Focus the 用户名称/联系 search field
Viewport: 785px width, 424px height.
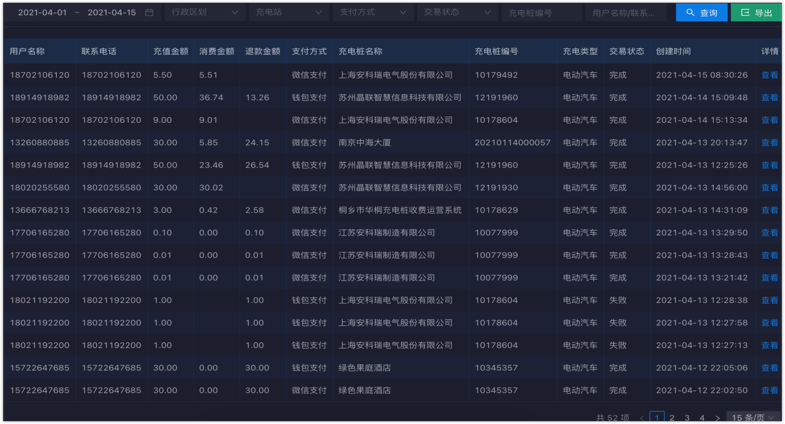point(626,13)
